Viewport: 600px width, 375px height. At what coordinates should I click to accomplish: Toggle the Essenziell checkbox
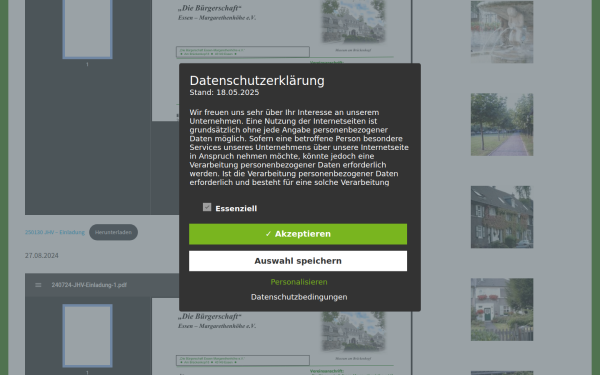click(x=207, y=207)
